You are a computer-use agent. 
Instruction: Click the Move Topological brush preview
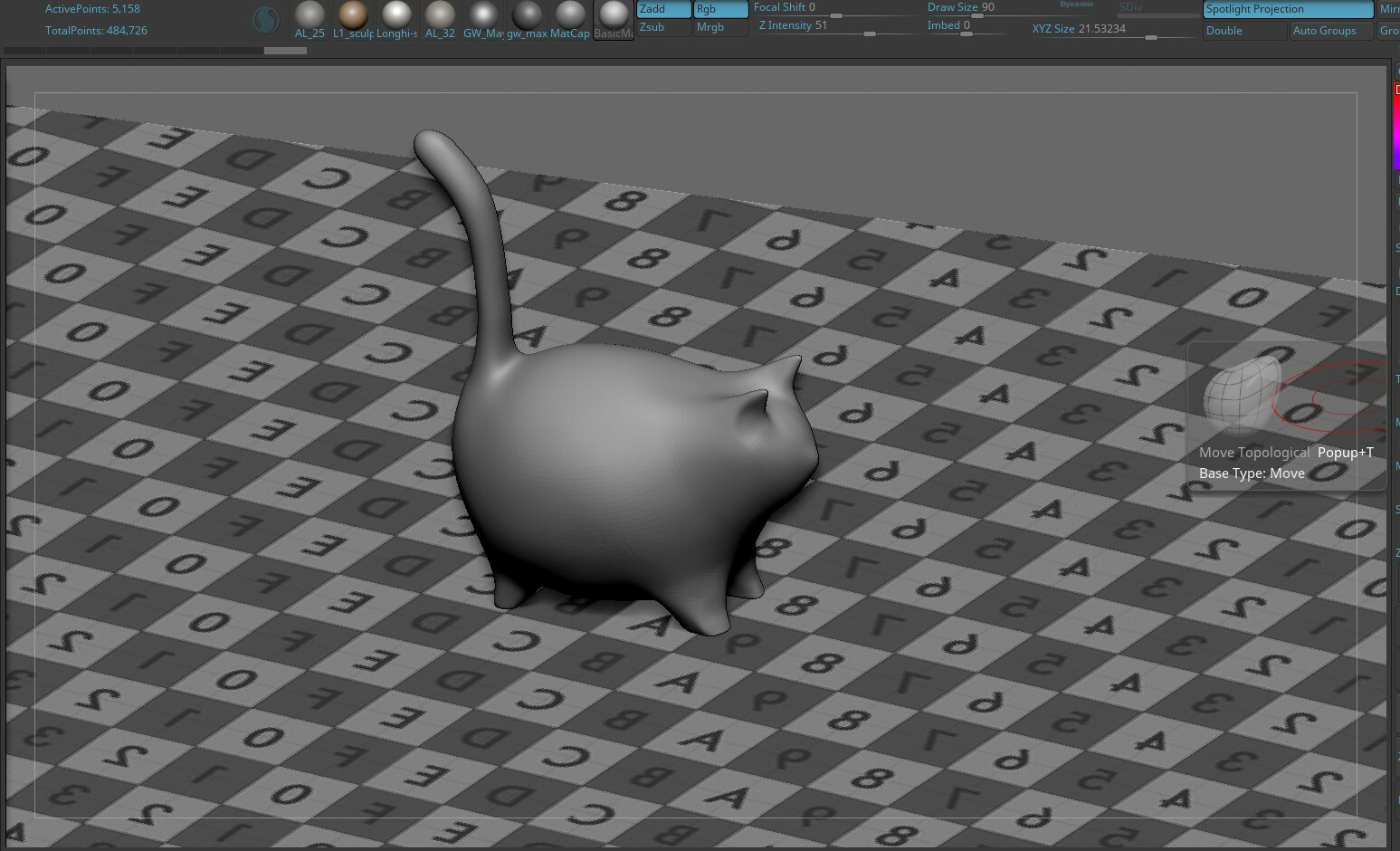point(1242,395)
